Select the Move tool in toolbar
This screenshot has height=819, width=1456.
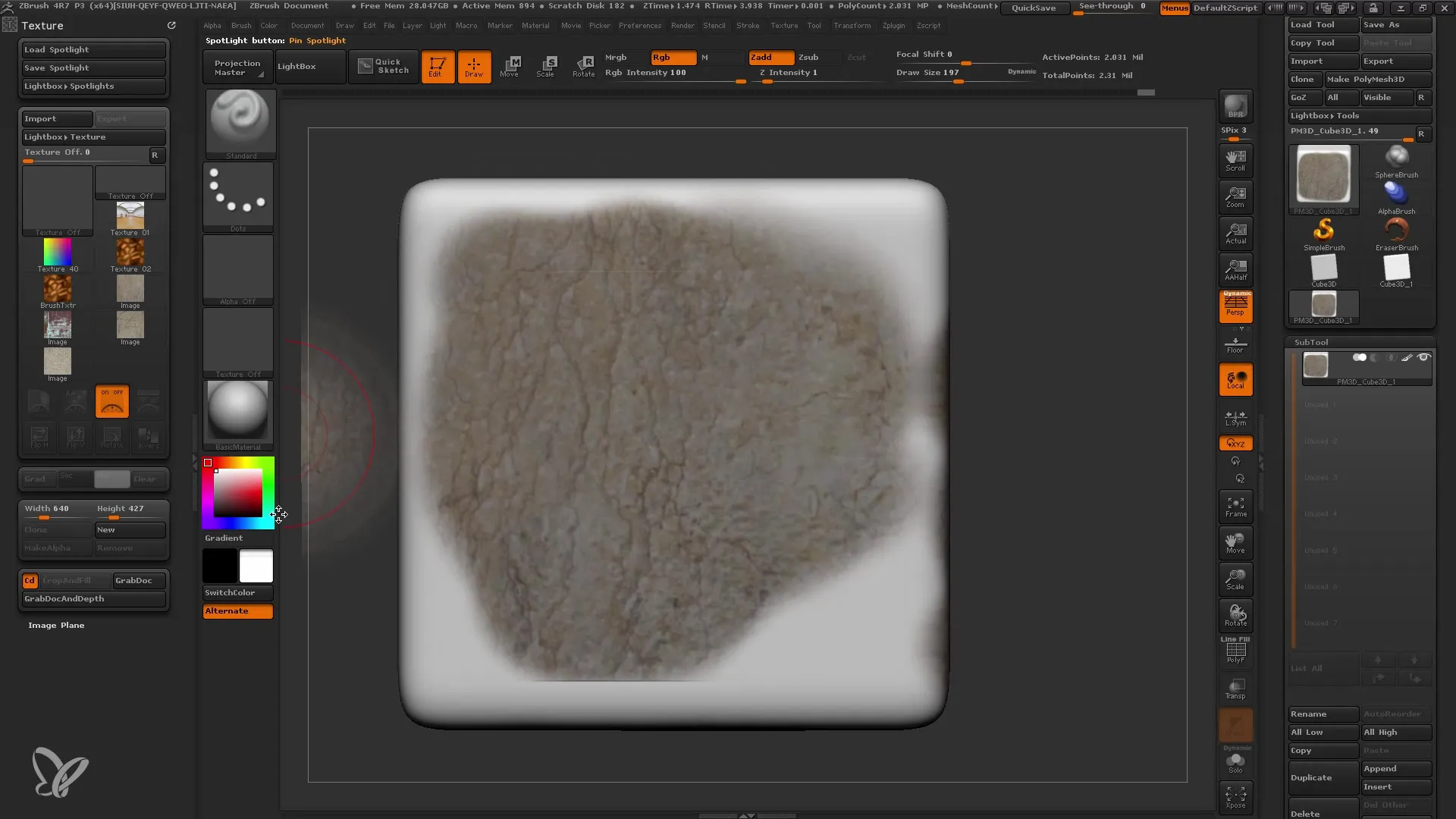point(511,65)
